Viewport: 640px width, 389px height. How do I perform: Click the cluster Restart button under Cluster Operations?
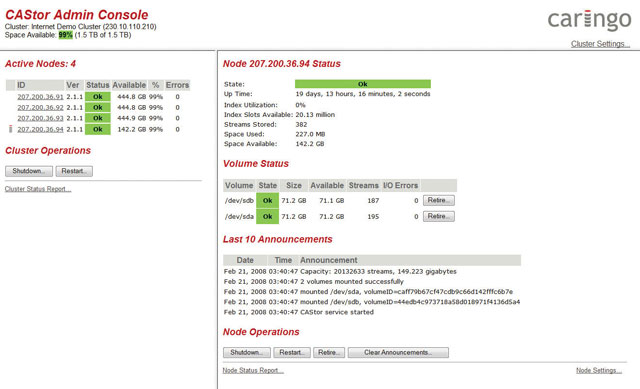coord(74,171)
